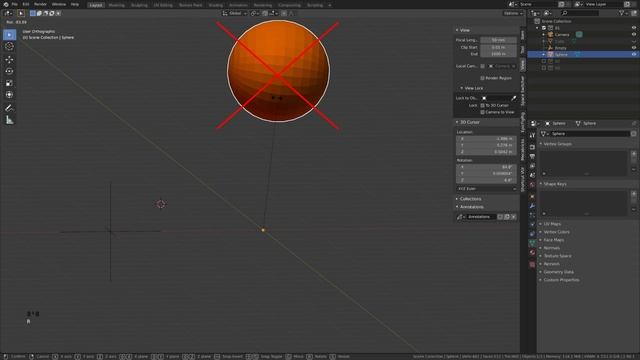Screen dimensions: 640x360
Task: Toggle the Local Camera checkbox
Action: [482, 66]
